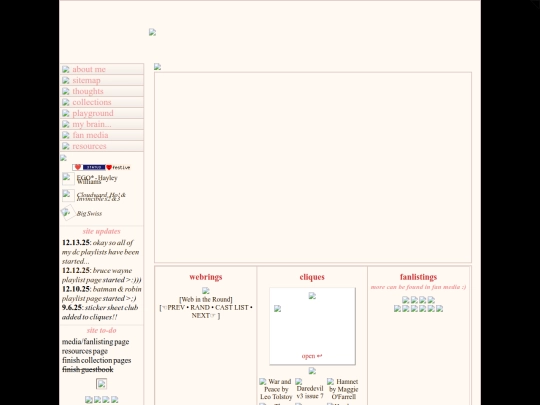Click the image above Daredevil v3 issue 7
Viewport: 540px width, 405px height.
coord(299,382)
